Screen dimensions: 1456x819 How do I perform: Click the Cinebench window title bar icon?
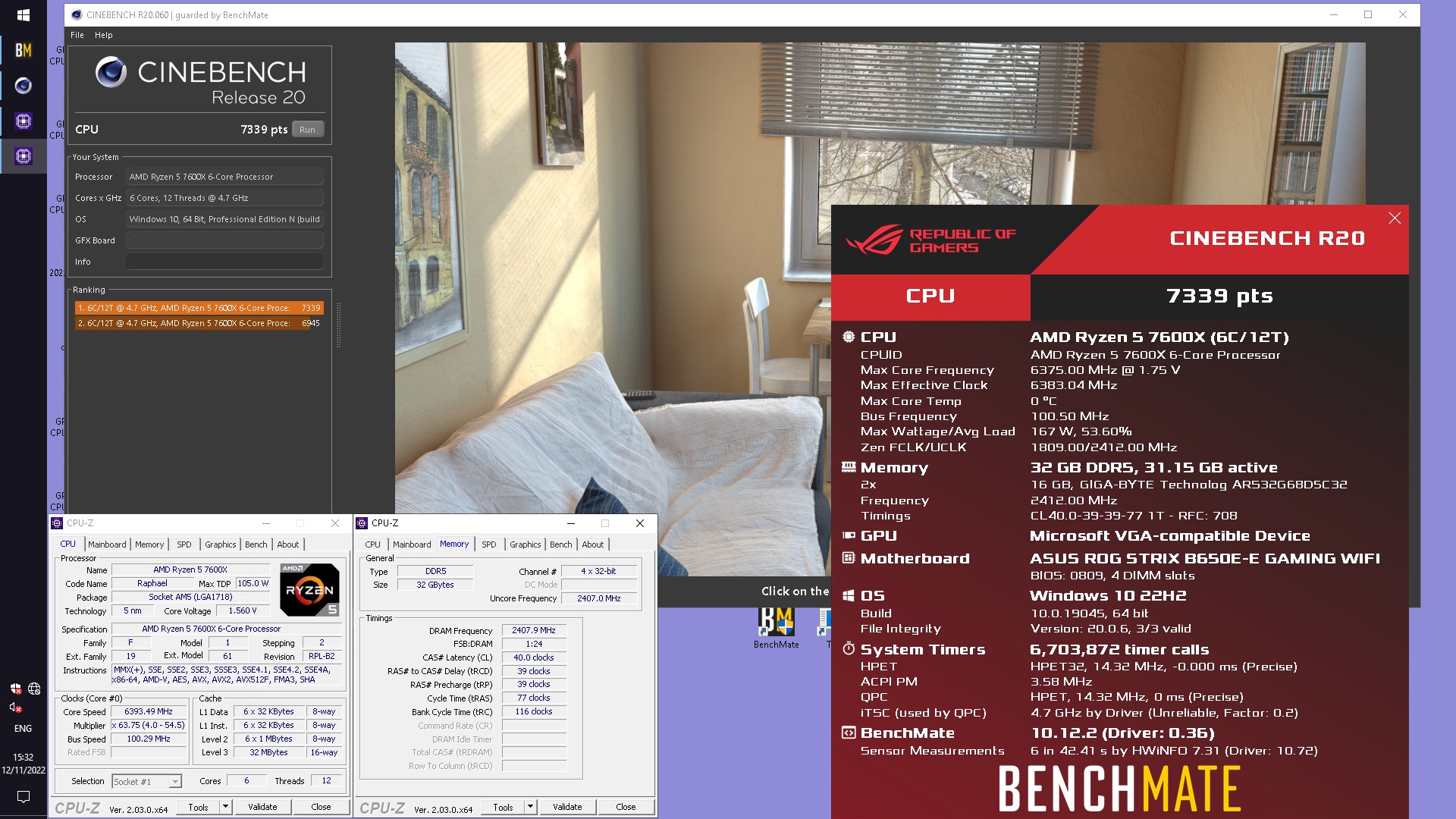pyautogui.click(x=75, y=14)
